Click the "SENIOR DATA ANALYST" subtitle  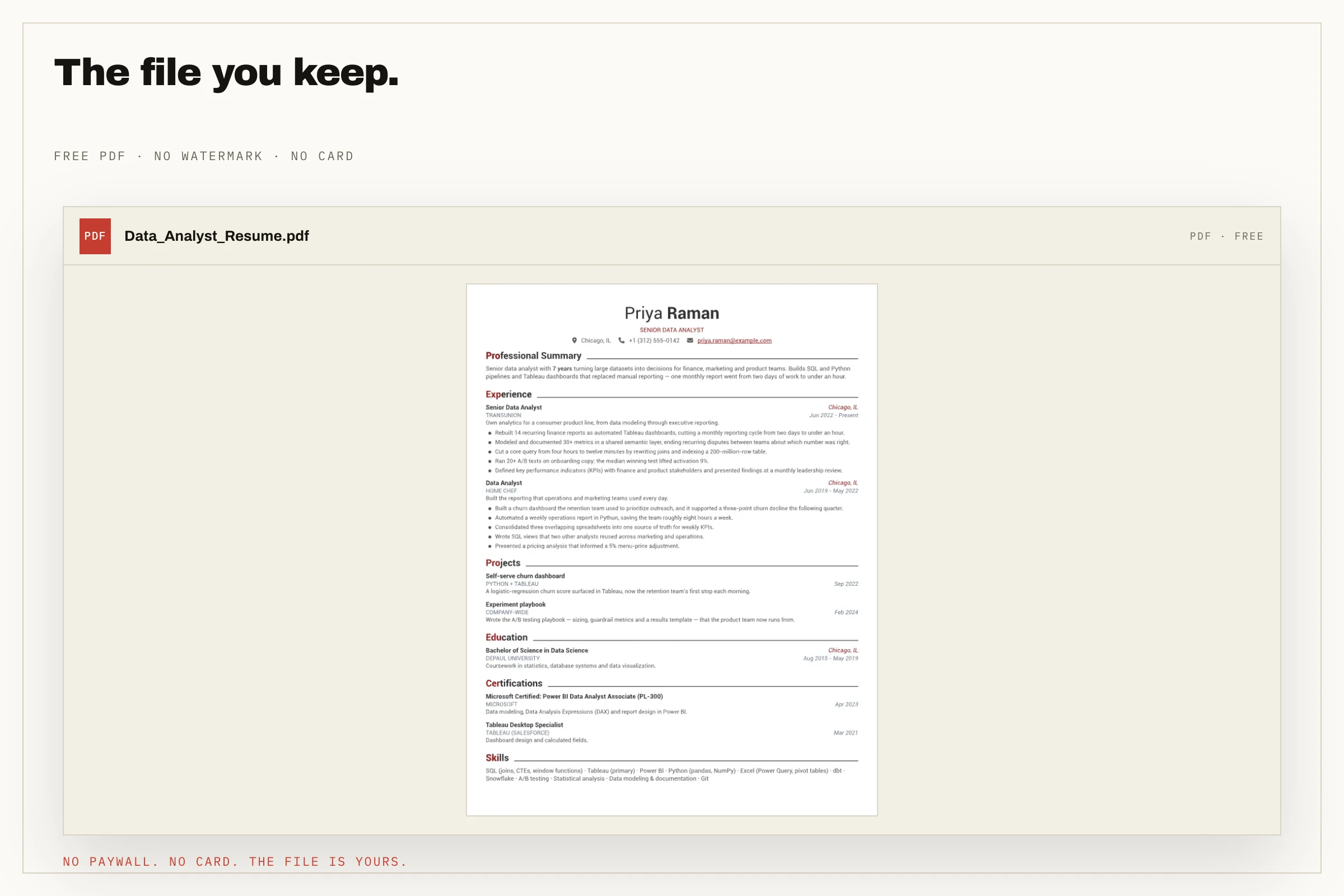pyautogui.click(x=672, y=330)
